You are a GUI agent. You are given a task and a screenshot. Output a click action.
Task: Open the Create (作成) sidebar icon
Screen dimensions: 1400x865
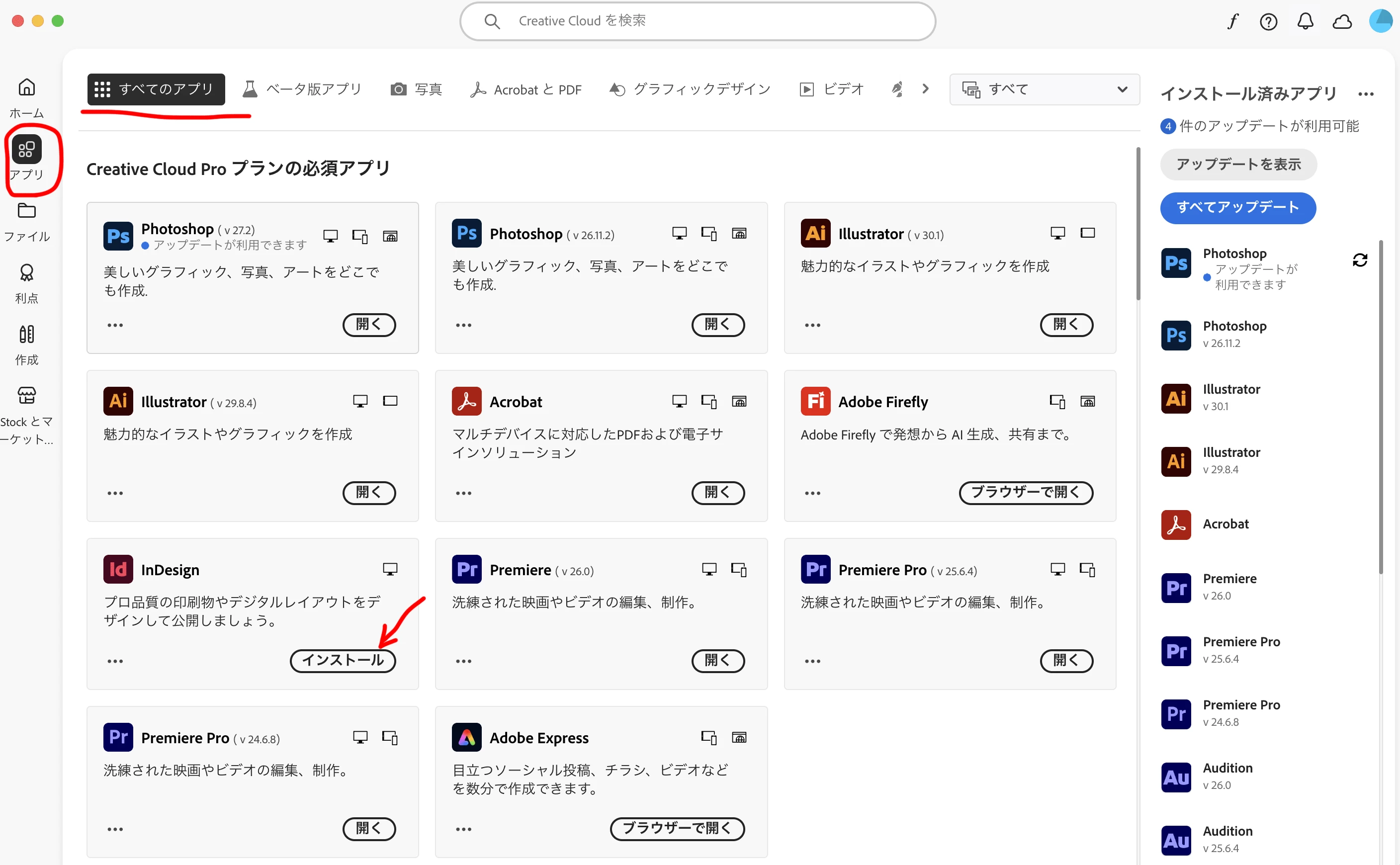coord(26,334)
